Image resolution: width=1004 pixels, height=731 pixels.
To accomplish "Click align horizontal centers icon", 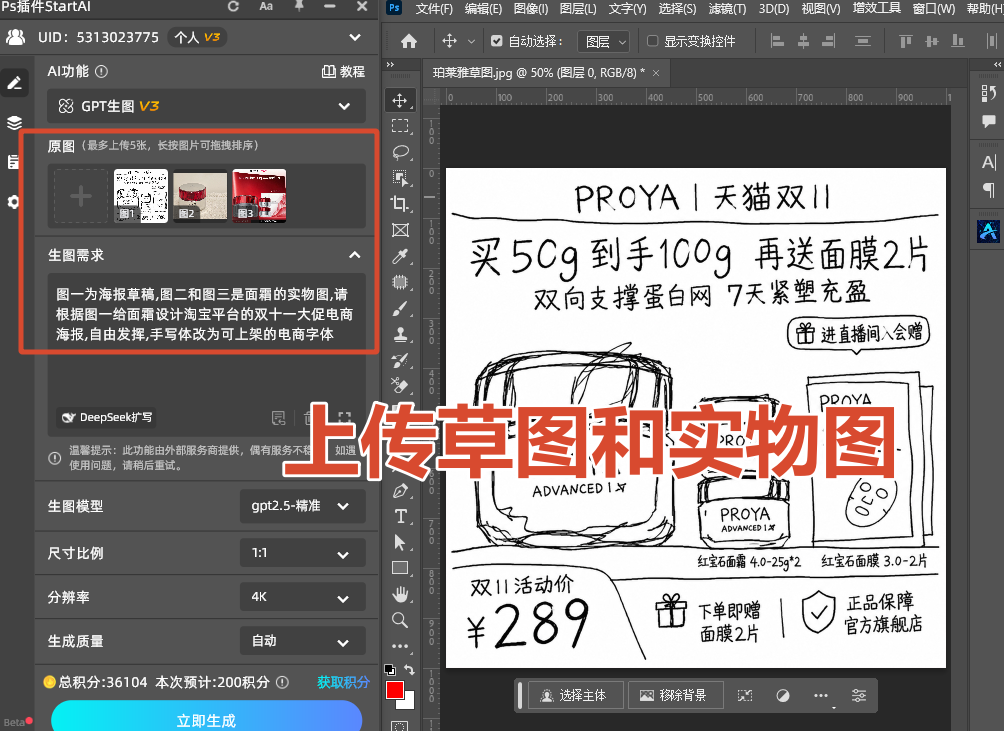I will 803,42.
